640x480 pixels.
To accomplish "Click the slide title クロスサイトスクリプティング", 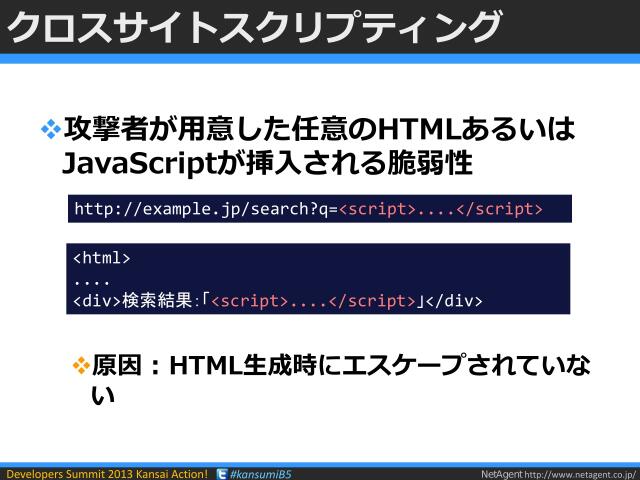I will [254, 27].
